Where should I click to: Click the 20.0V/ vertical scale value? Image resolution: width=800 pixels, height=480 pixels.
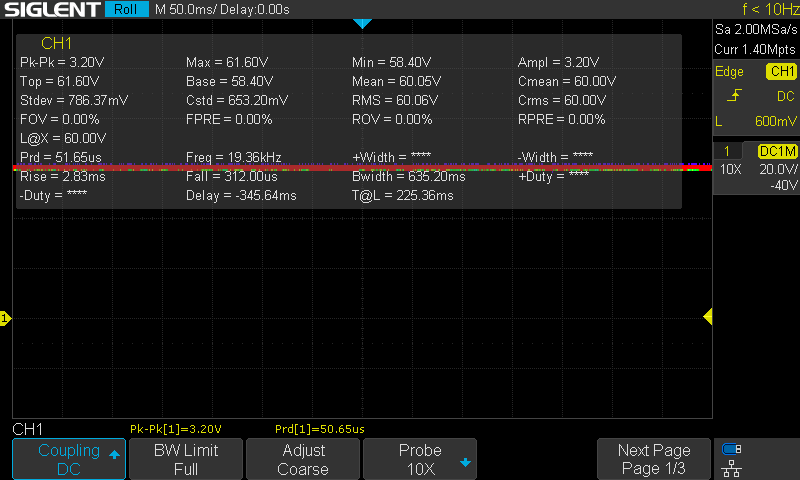pos(778,169)
